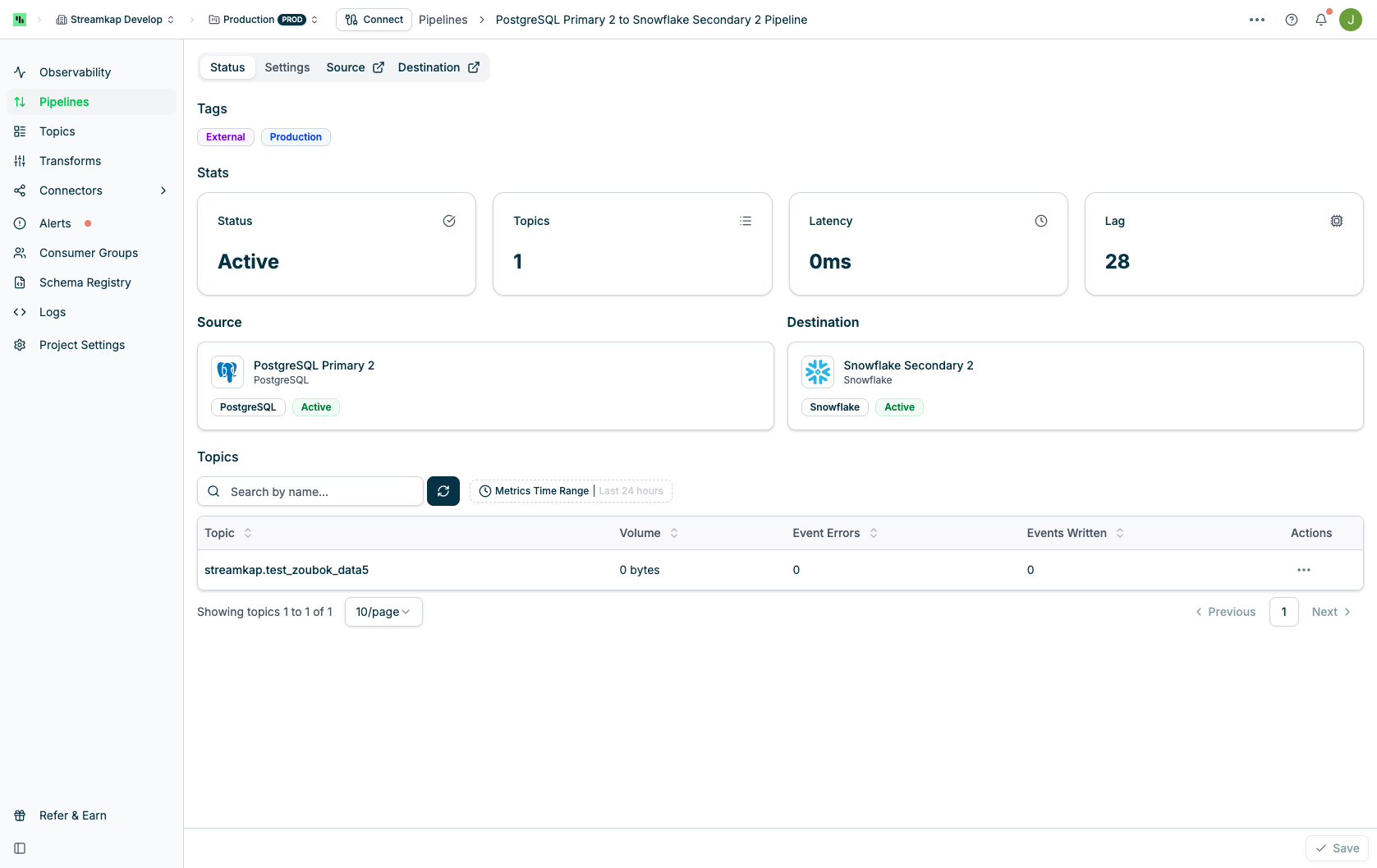Click the Transforms sliders icon
1377x868 pixels.
(20, 161)
